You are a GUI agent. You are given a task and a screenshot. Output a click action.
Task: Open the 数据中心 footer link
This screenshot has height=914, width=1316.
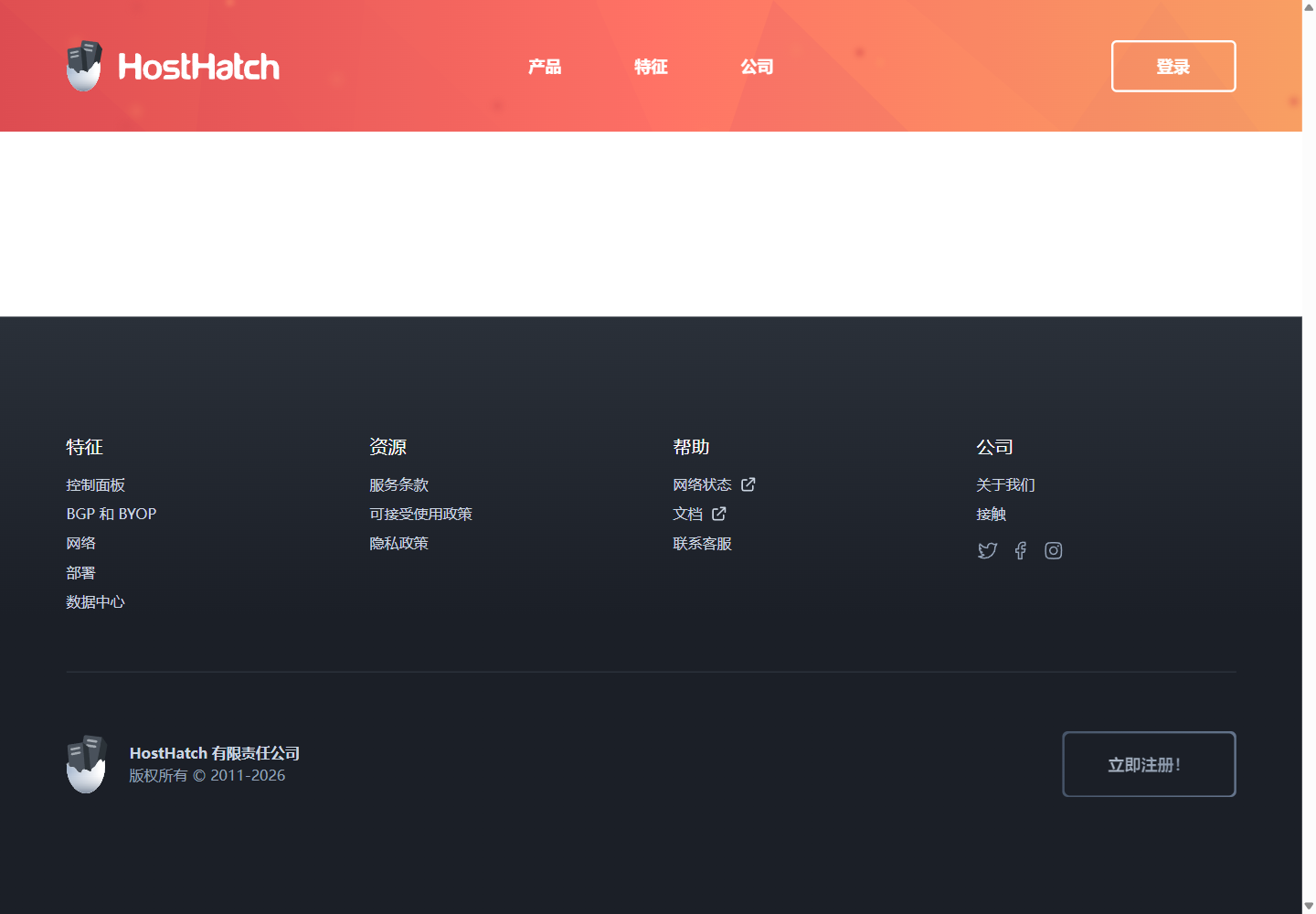click(95, 602)
